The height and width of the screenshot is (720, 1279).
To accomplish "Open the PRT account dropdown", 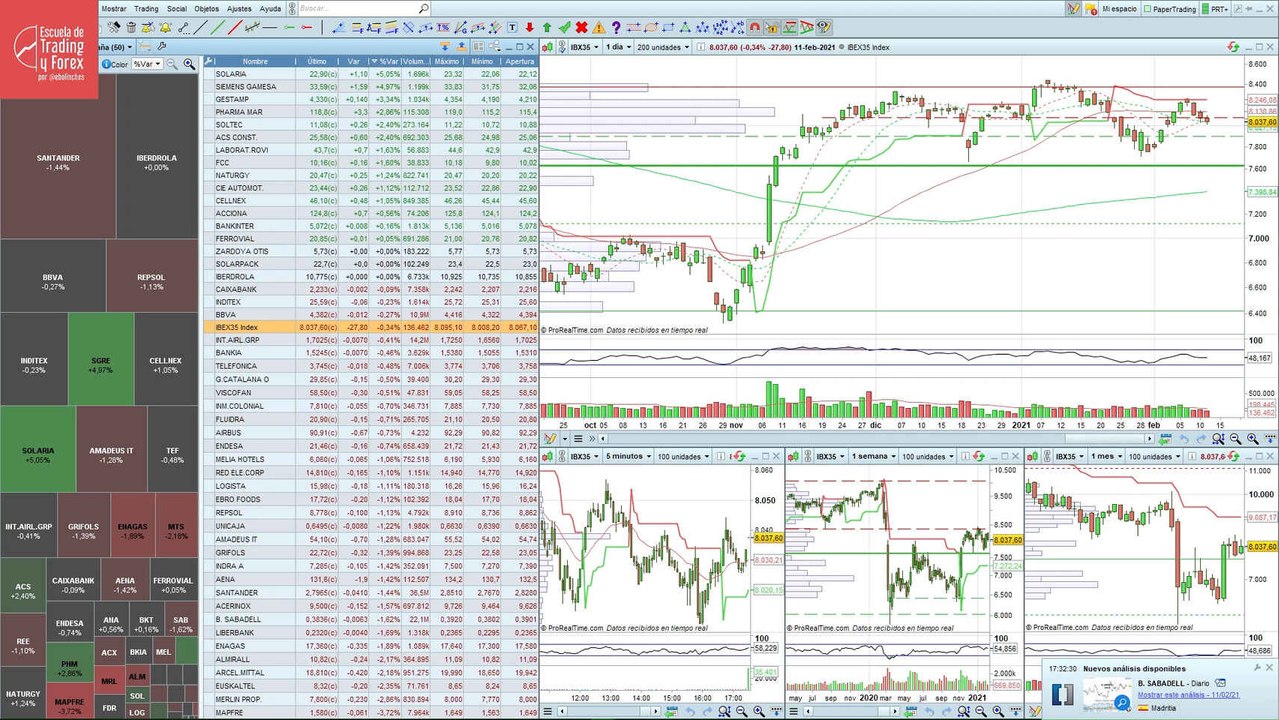I will 1215,8.
